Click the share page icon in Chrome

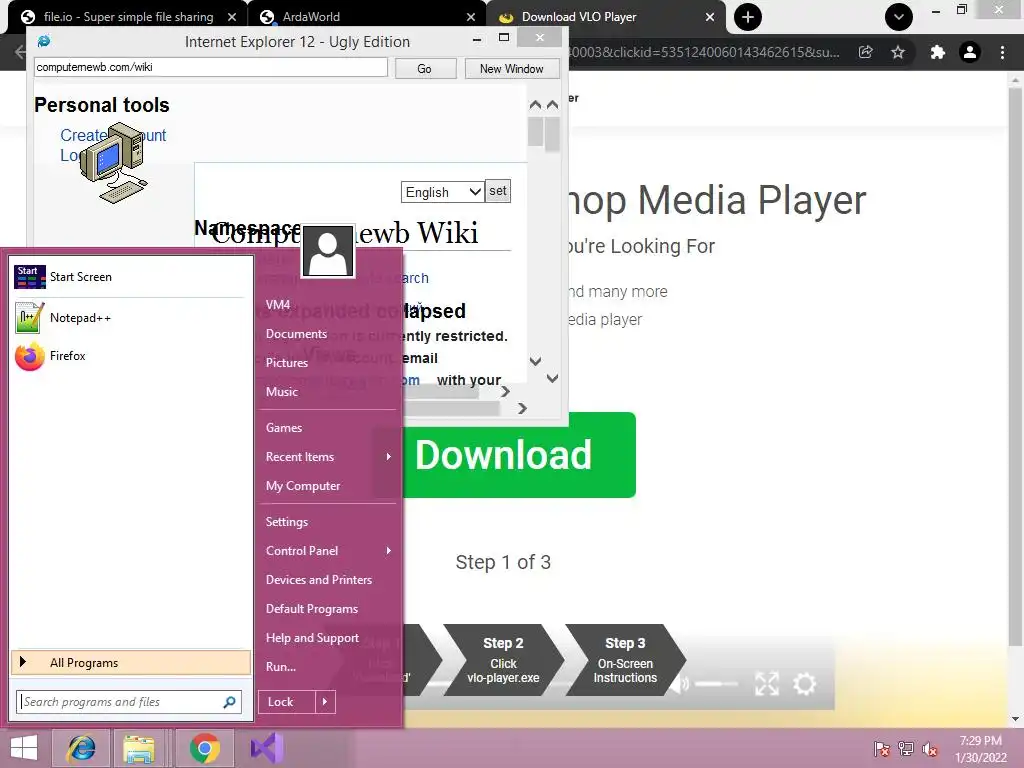[865, 52]
